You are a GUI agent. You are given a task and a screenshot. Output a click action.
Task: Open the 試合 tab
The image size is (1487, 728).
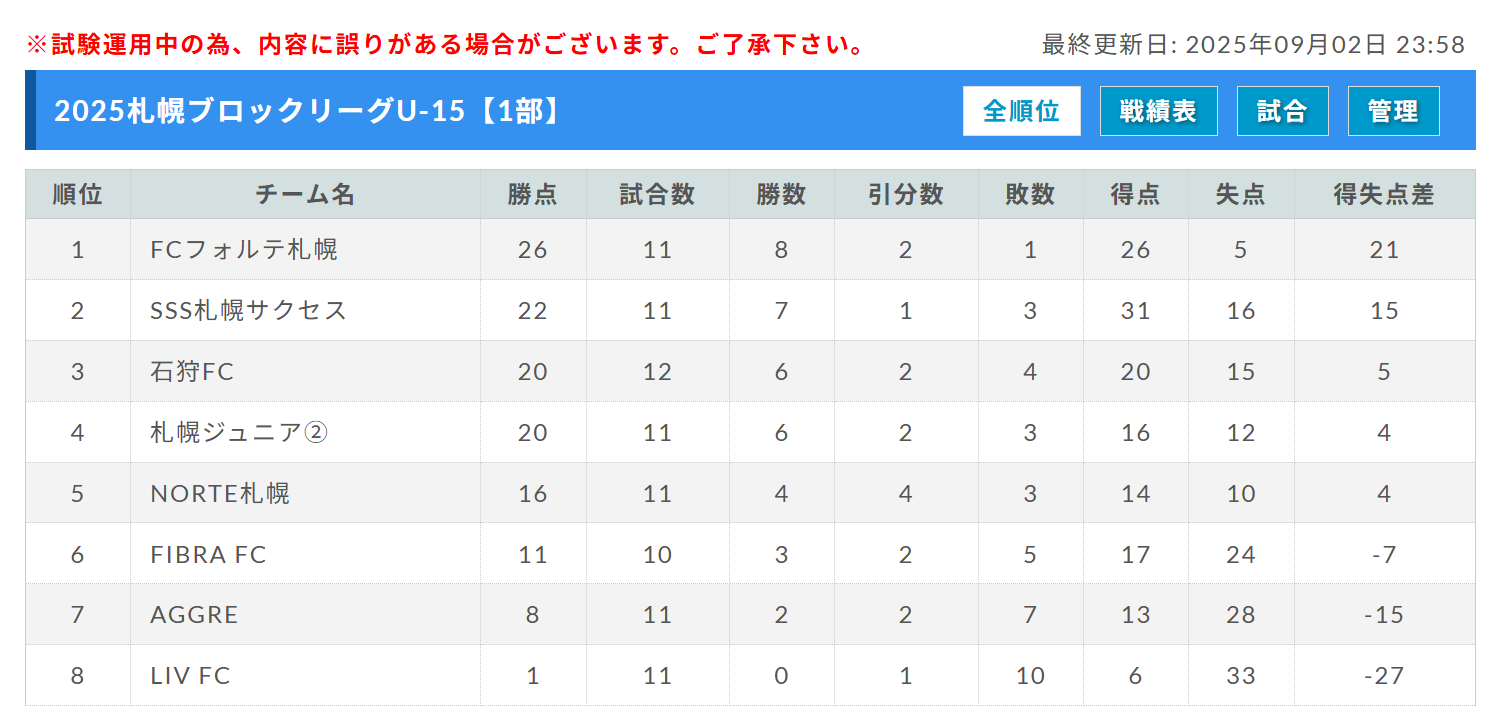(x=1282, y=111)
